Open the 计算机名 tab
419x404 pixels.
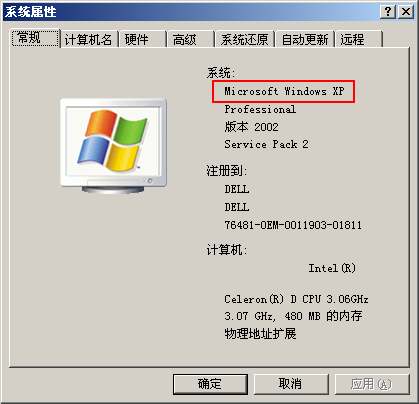coord(89,40)
